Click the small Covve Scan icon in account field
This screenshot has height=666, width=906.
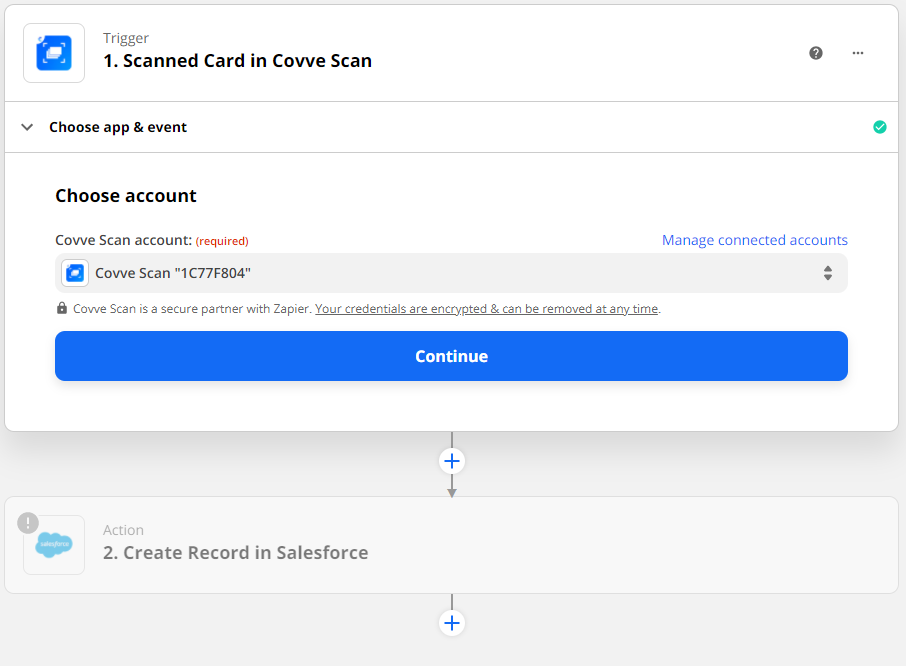75,273
